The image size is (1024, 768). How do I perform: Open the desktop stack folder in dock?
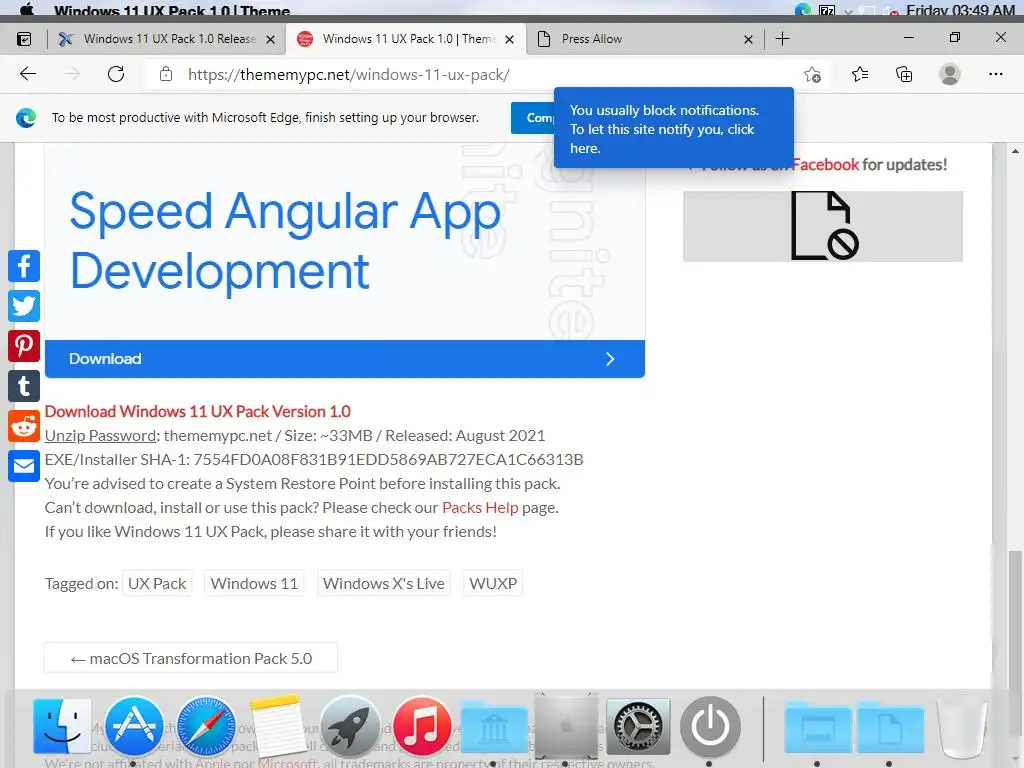click(x=818, y=727)
